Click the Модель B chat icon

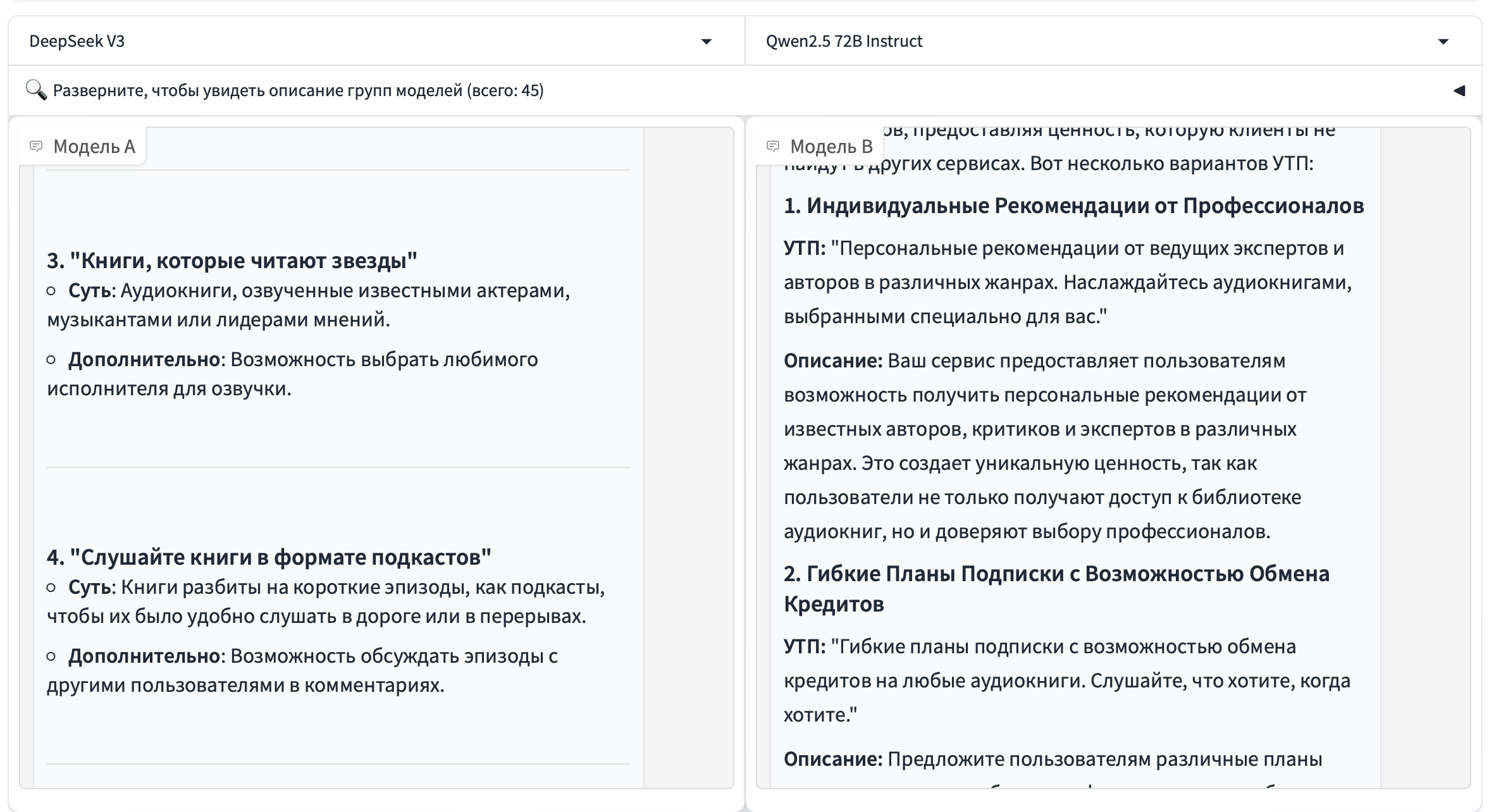[x=772, y=146]
